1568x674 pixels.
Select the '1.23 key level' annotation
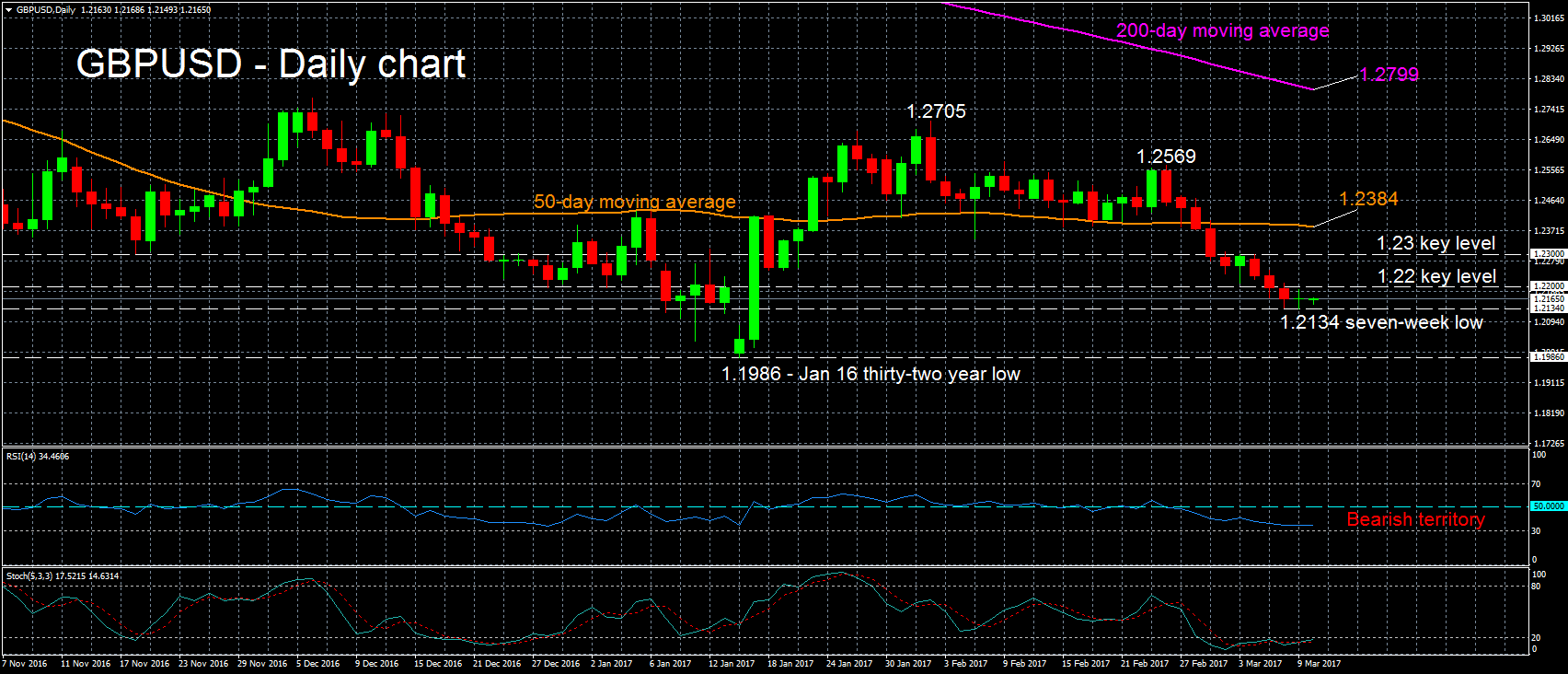click(x=1435, y=243)
